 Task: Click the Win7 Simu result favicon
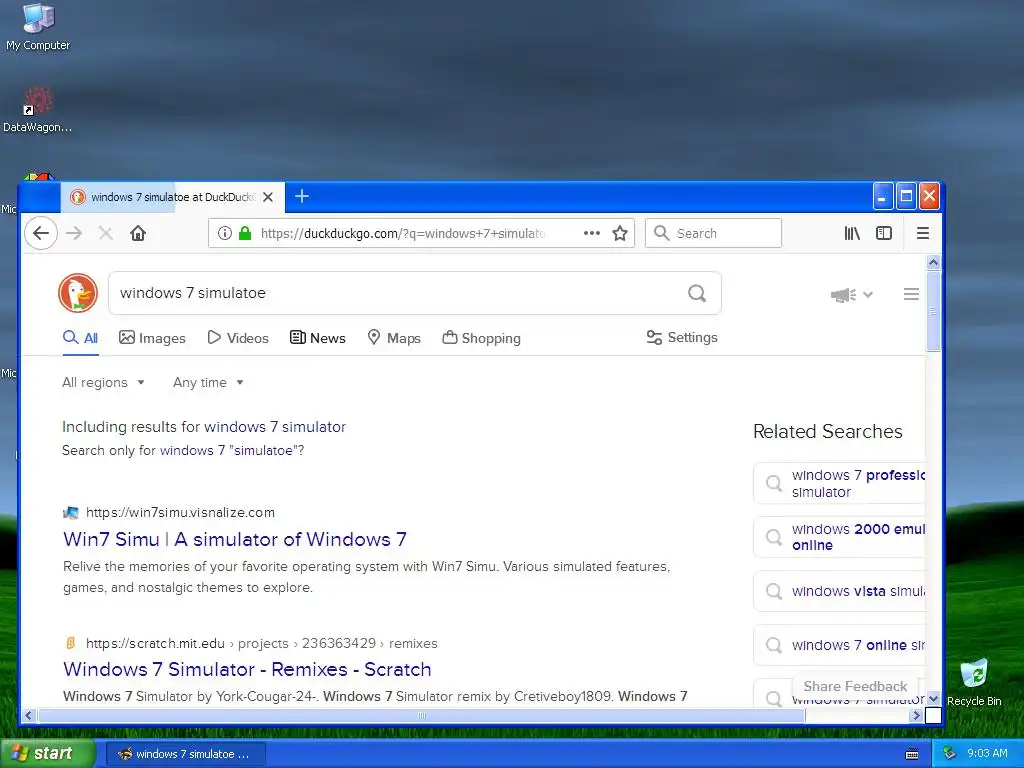coord(71,513)
